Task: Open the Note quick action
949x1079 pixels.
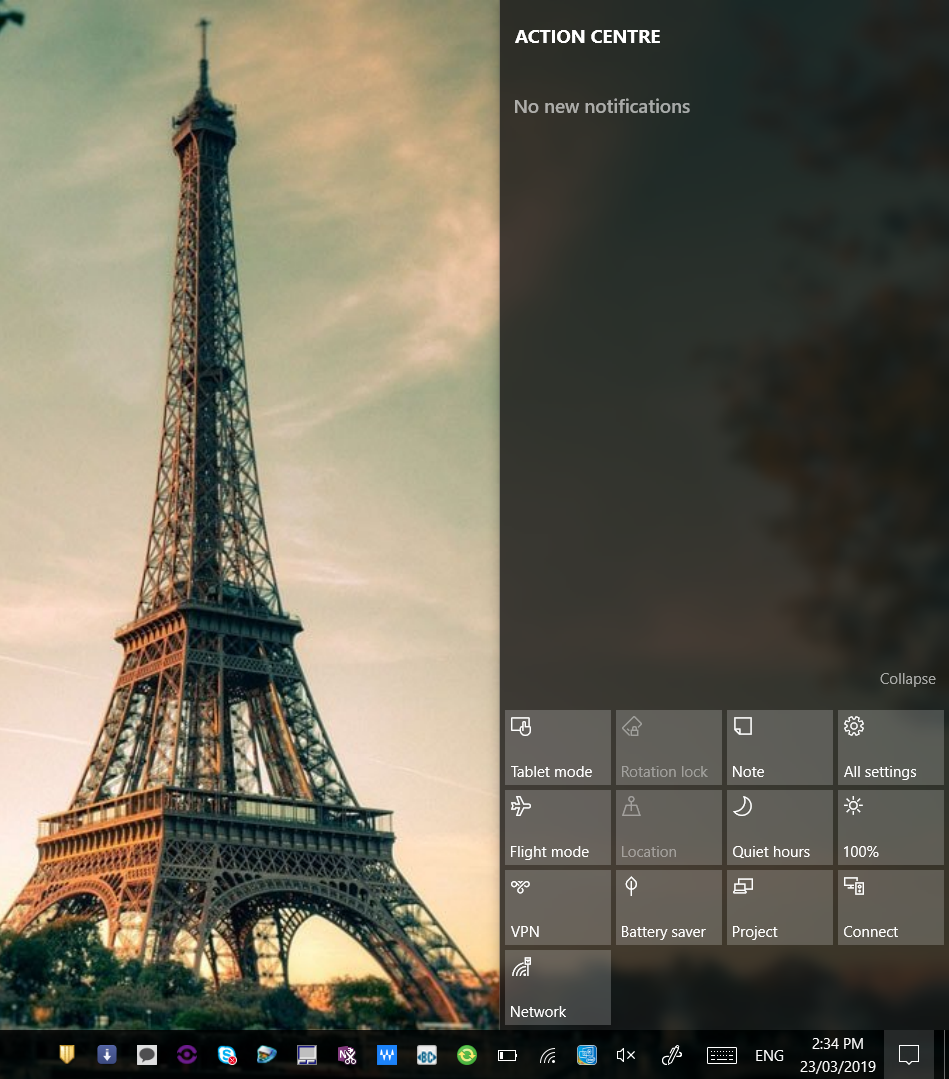Action: [x=779, y=747]
